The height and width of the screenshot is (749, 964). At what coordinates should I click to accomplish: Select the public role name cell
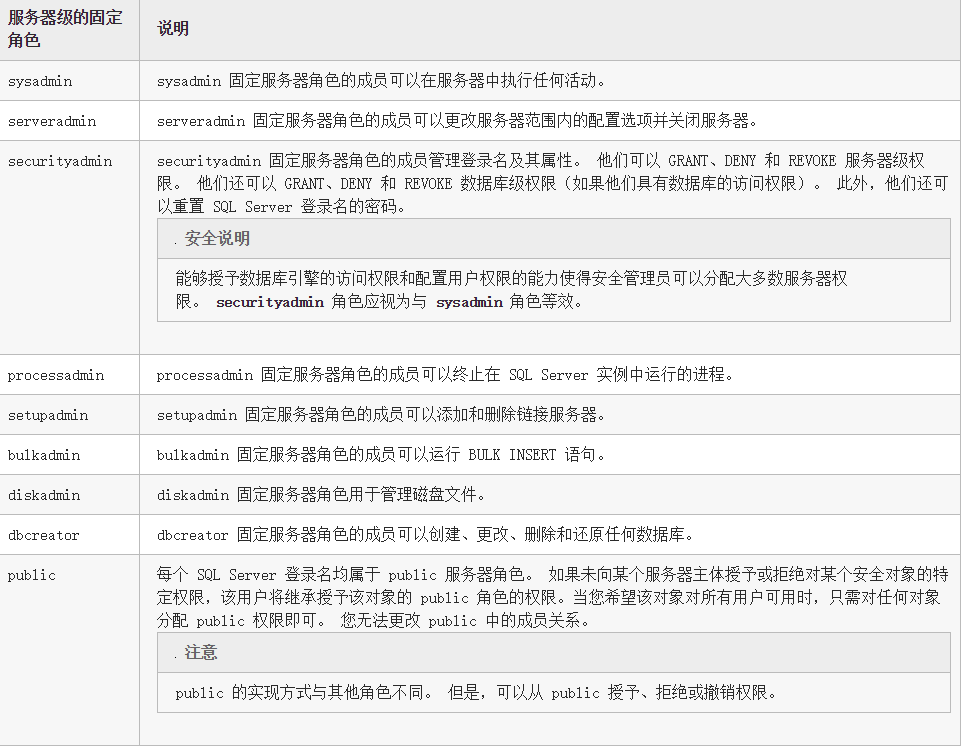tap(32, 575)
